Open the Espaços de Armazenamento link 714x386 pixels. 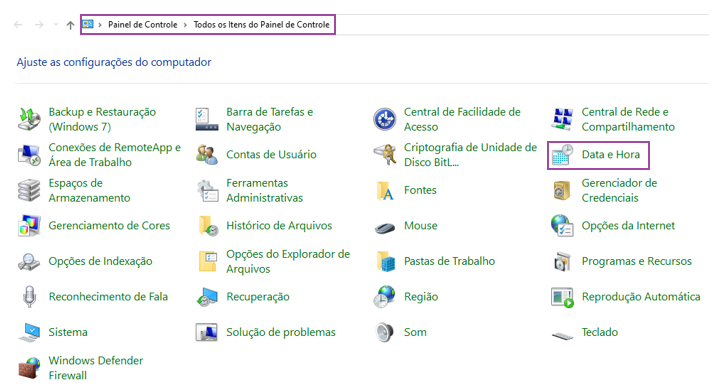tap(89, 190)
